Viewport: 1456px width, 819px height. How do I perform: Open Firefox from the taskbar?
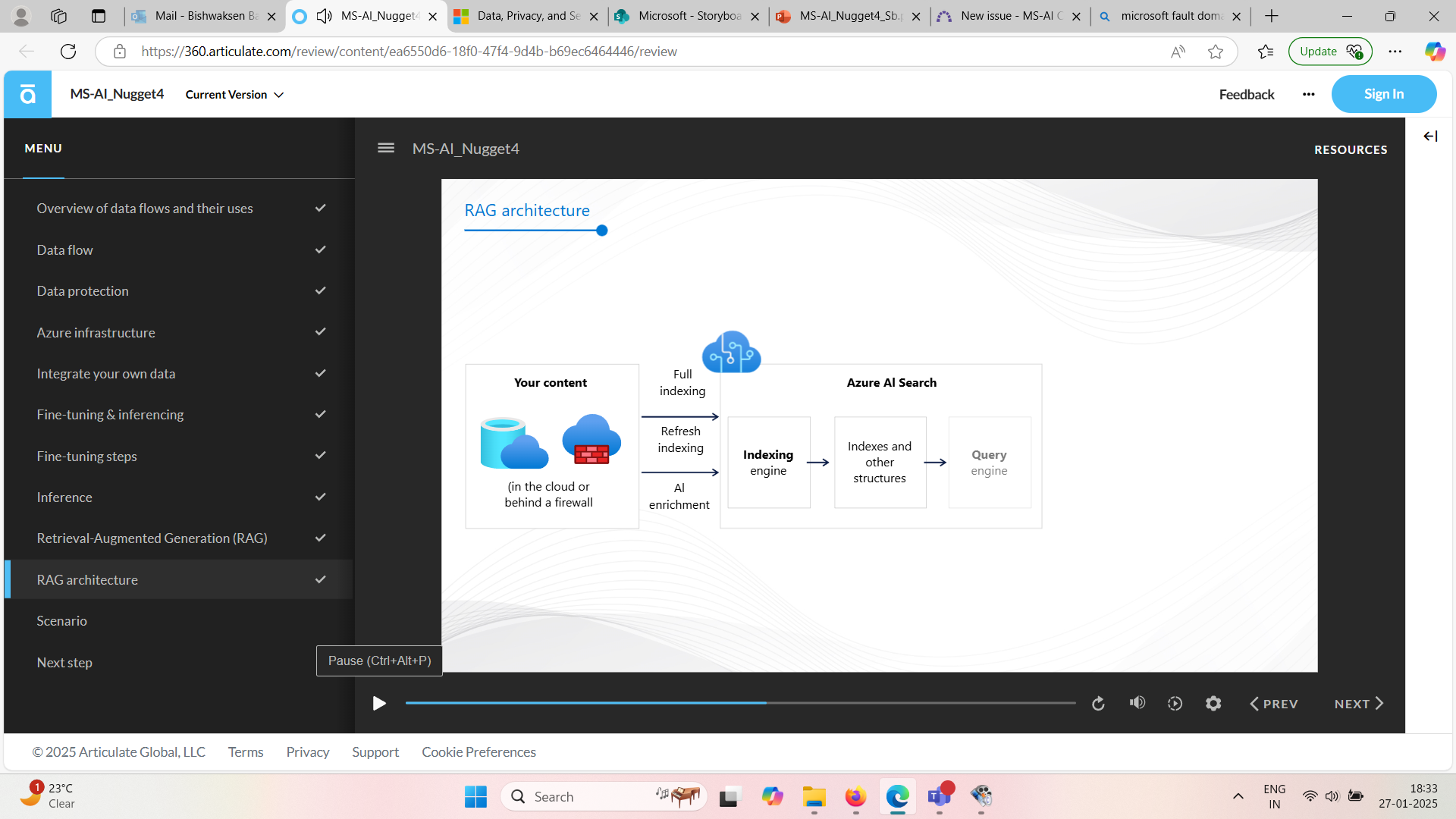tap(856, 796)
